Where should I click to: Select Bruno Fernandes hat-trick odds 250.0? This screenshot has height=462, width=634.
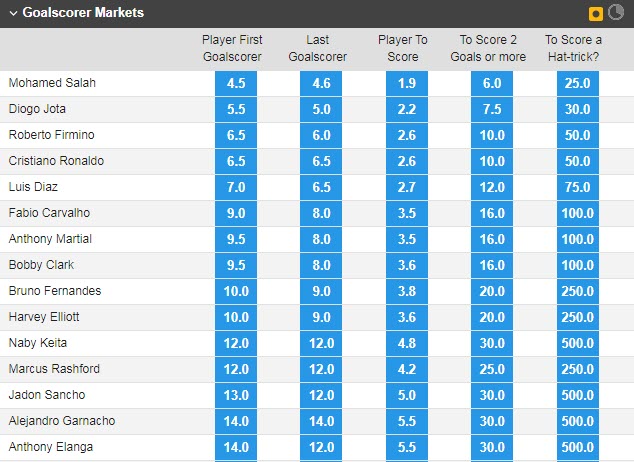[578, 291]
